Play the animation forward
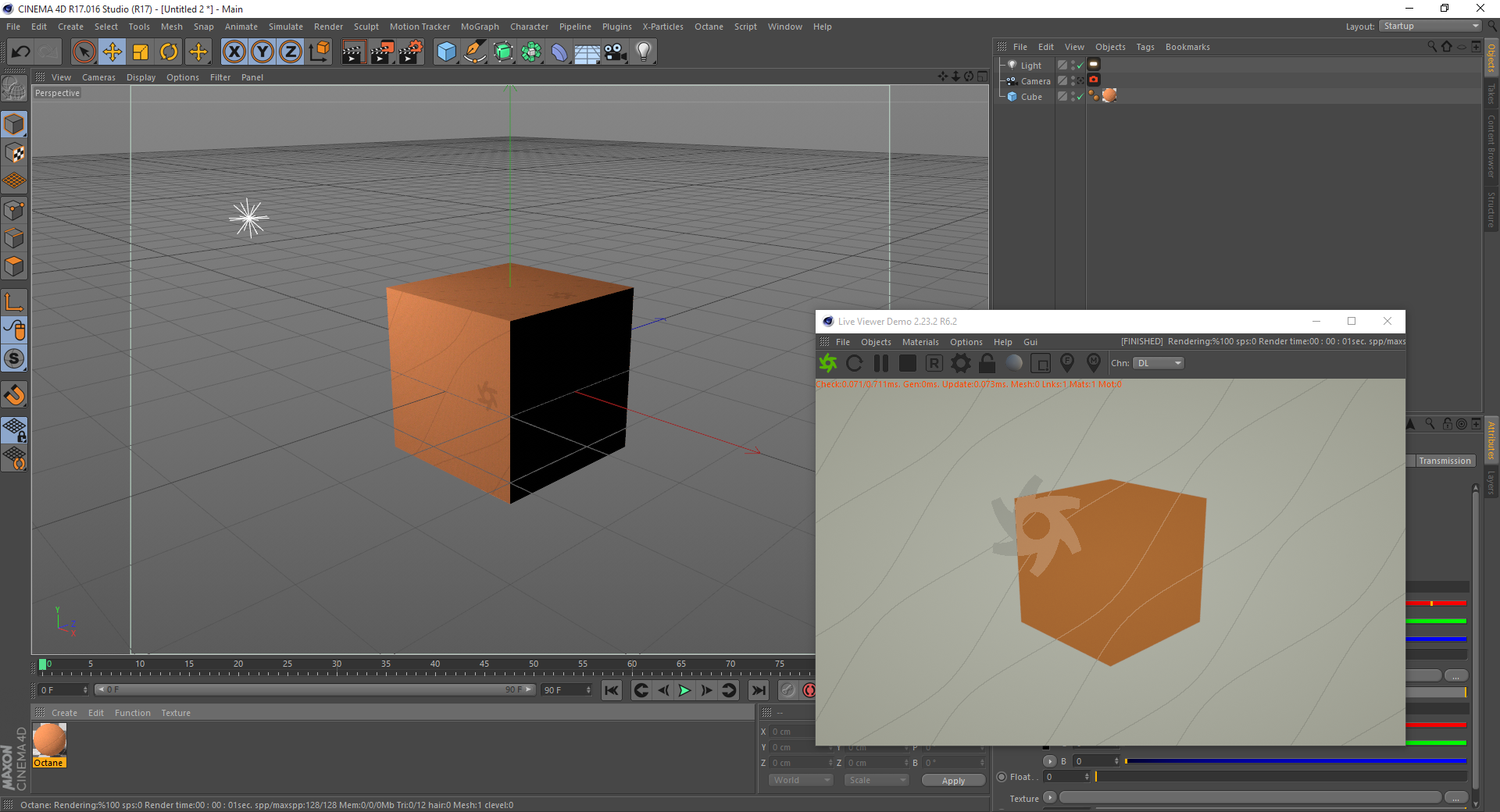Screen dimensions: 1500x812 click(684, 690)
